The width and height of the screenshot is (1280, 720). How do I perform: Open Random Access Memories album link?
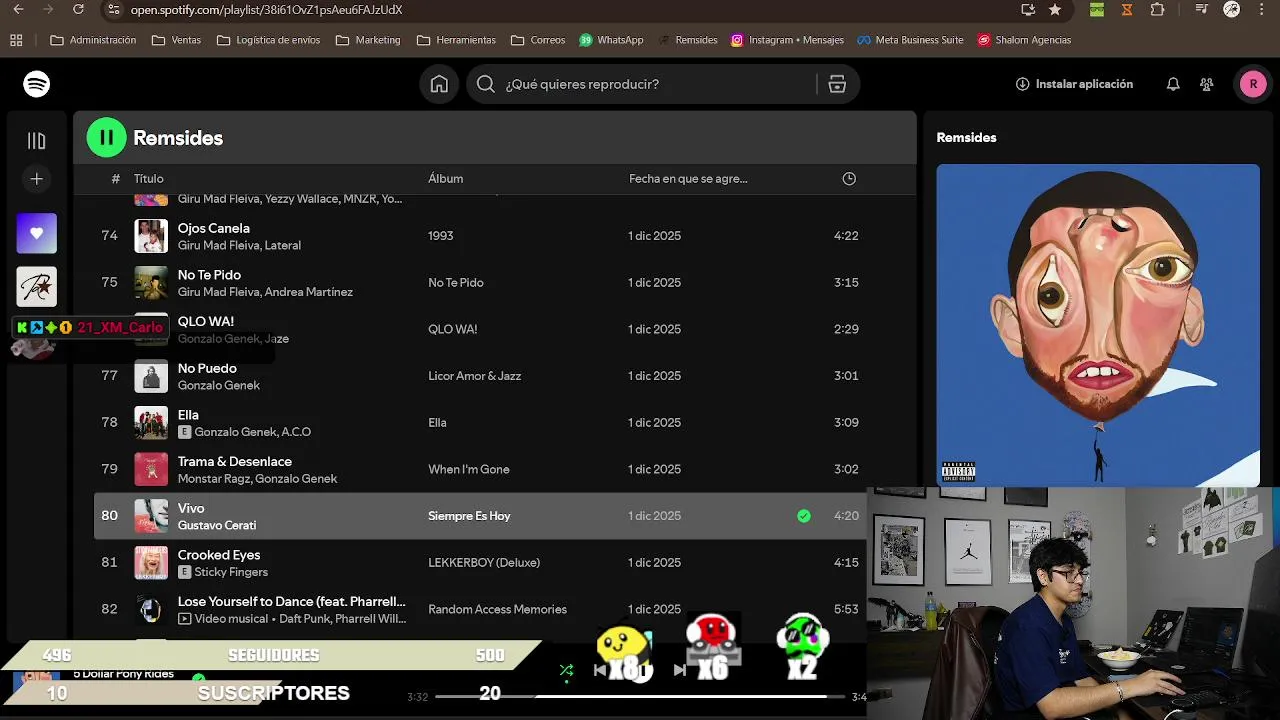coord(497,609)
